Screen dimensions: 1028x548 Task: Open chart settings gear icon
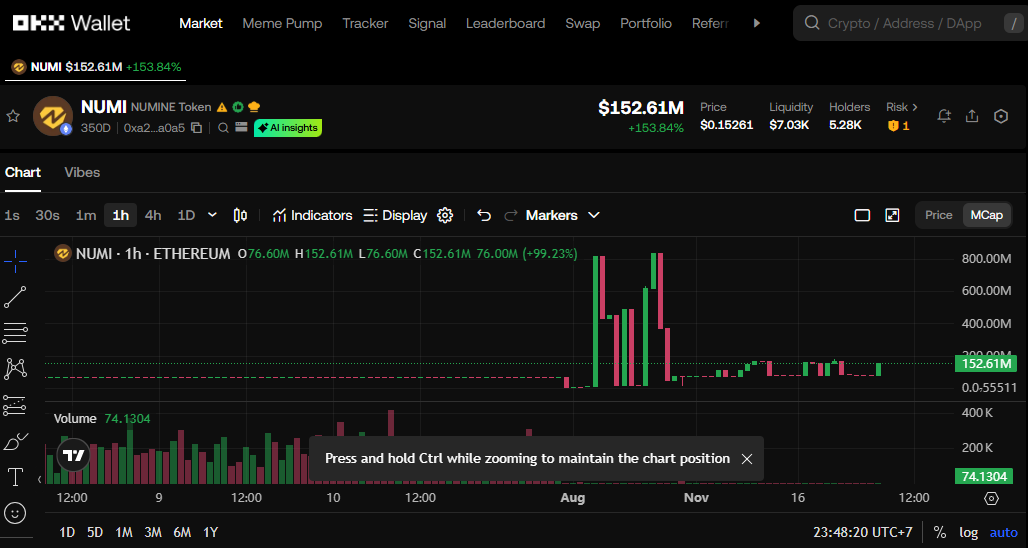(445, 216)
